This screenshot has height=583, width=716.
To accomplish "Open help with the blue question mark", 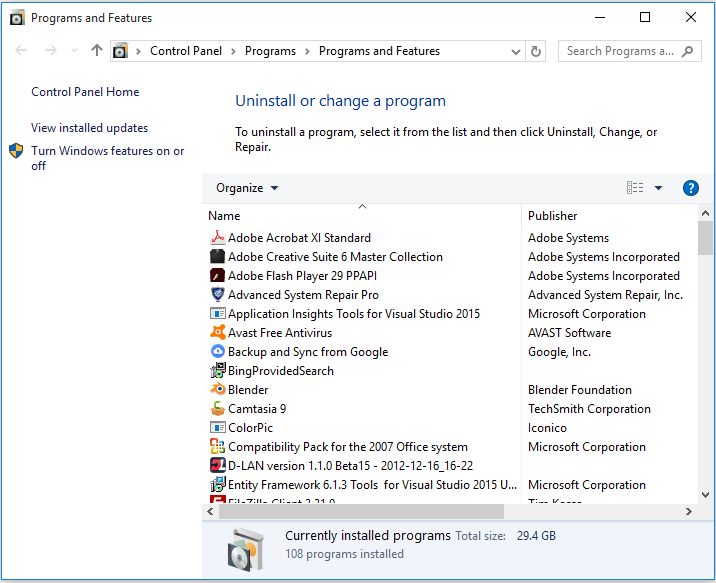I will tap(690, 188).
